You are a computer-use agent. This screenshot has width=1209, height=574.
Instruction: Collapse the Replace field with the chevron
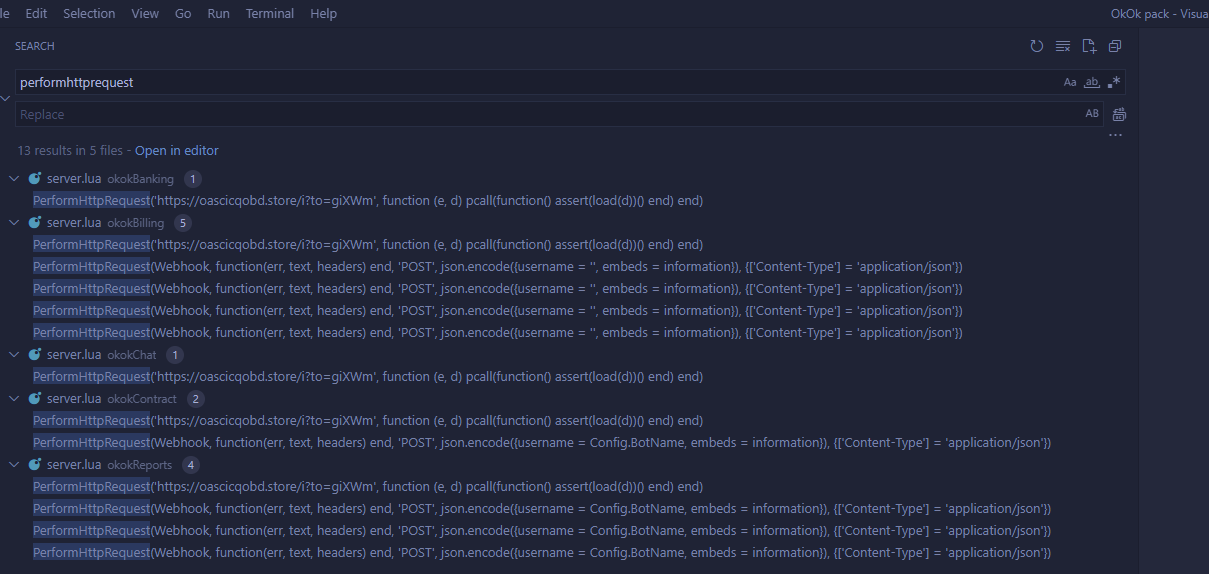tap(6, 98)
